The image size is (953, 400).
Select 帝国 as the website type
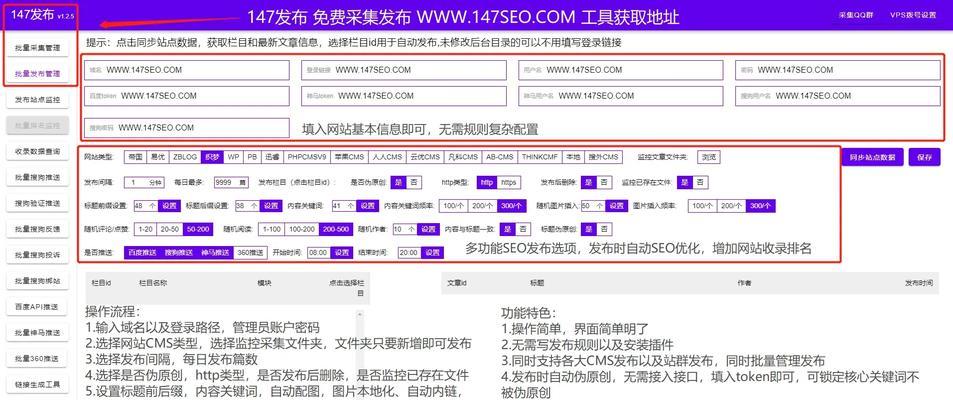(x=135, y=157)
